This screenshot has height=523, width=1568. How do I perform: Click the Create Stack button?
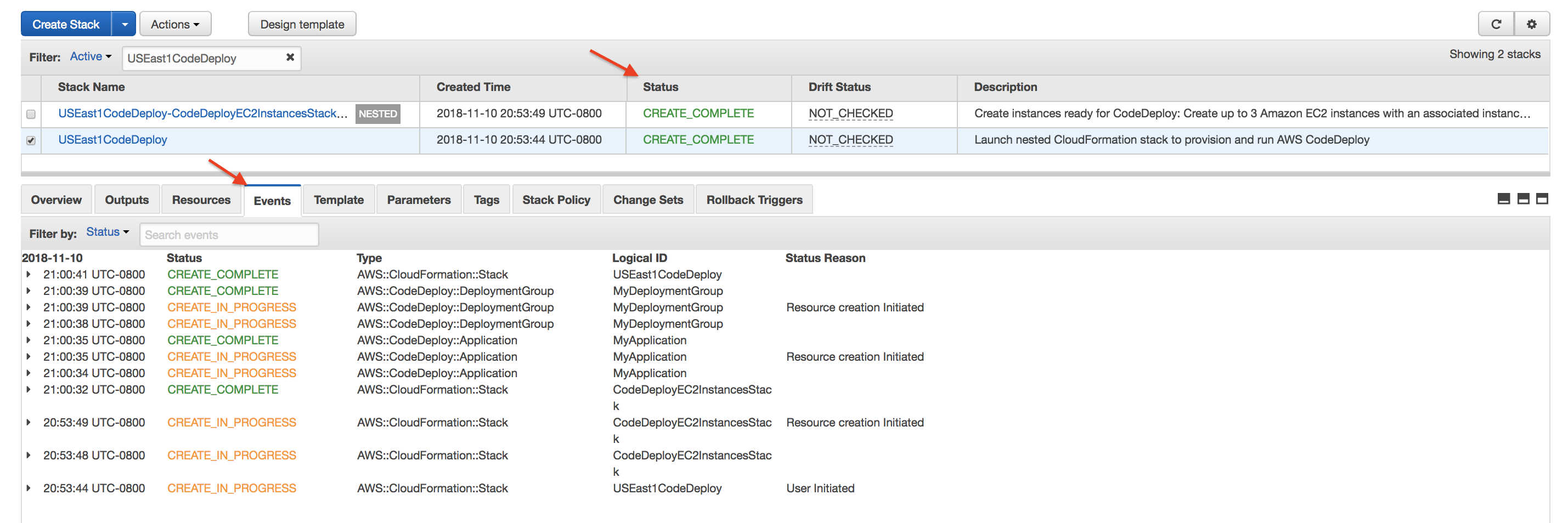[x=66, y=24]
